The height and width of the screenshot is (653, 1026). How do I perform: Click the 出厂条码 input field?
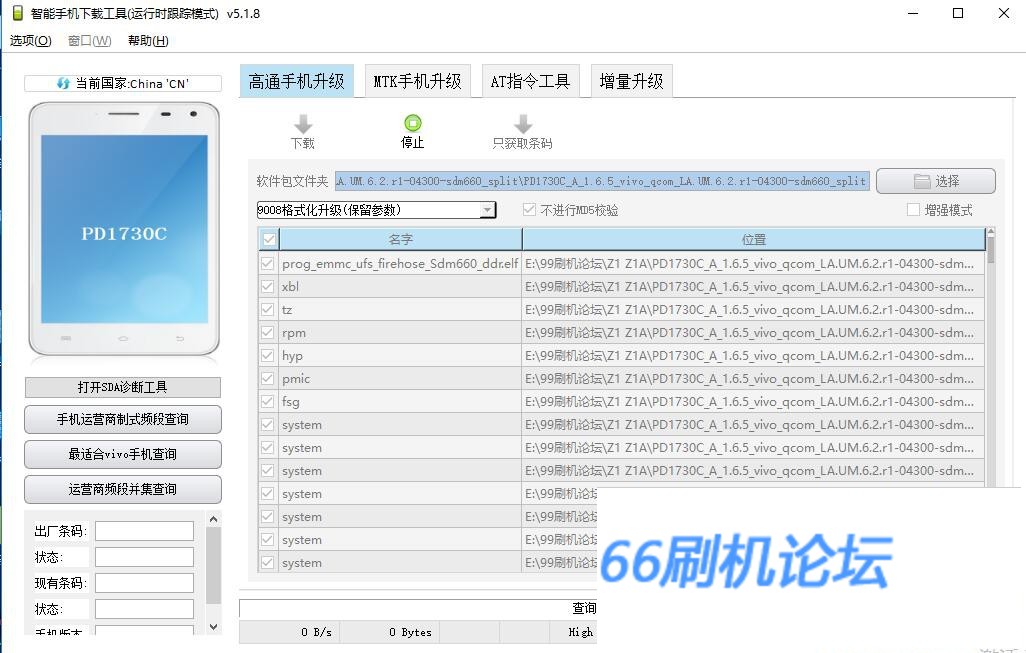point(144,531)
